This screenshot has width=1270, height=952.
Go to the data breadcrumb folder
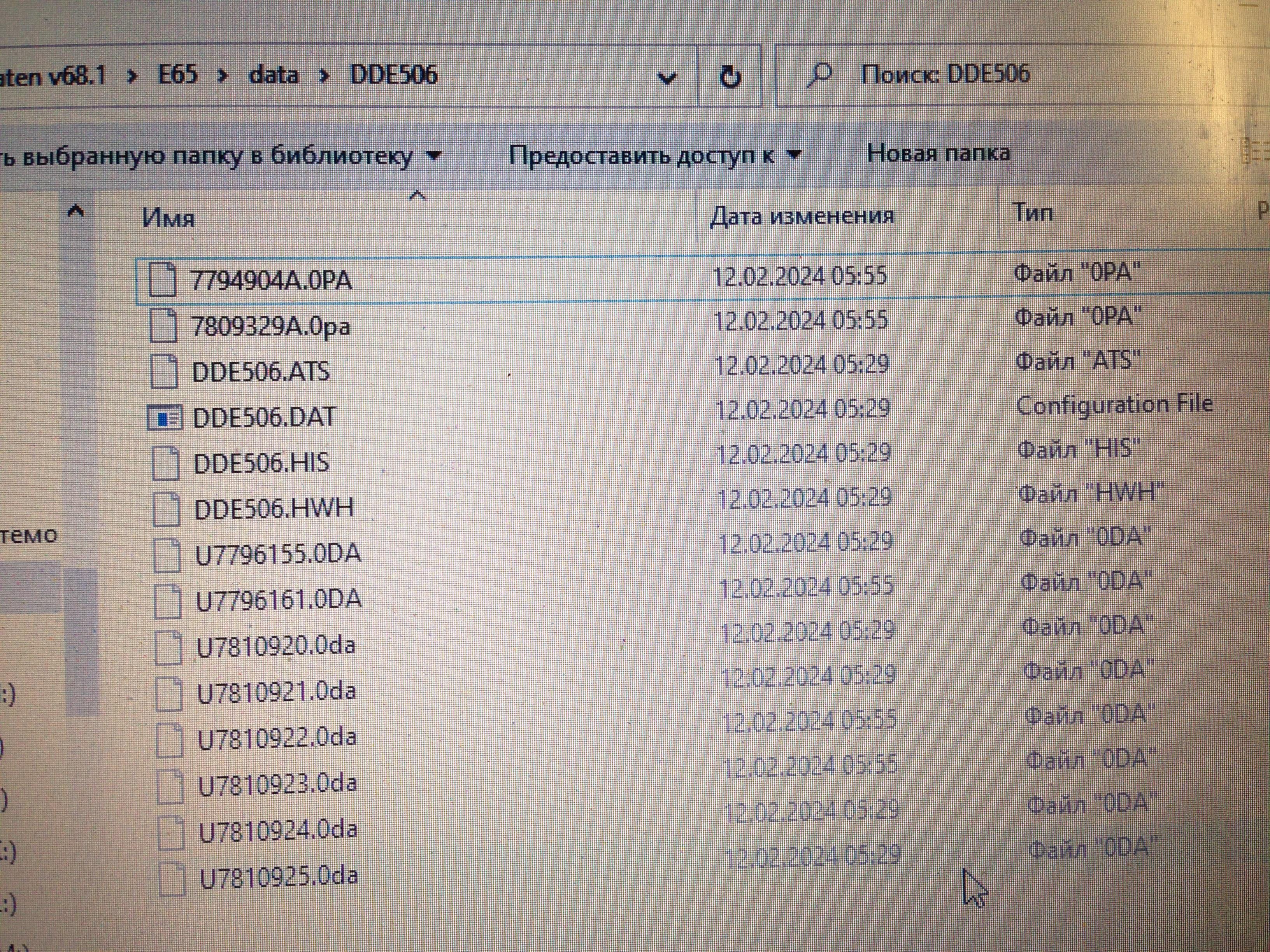tap(273, 76)
